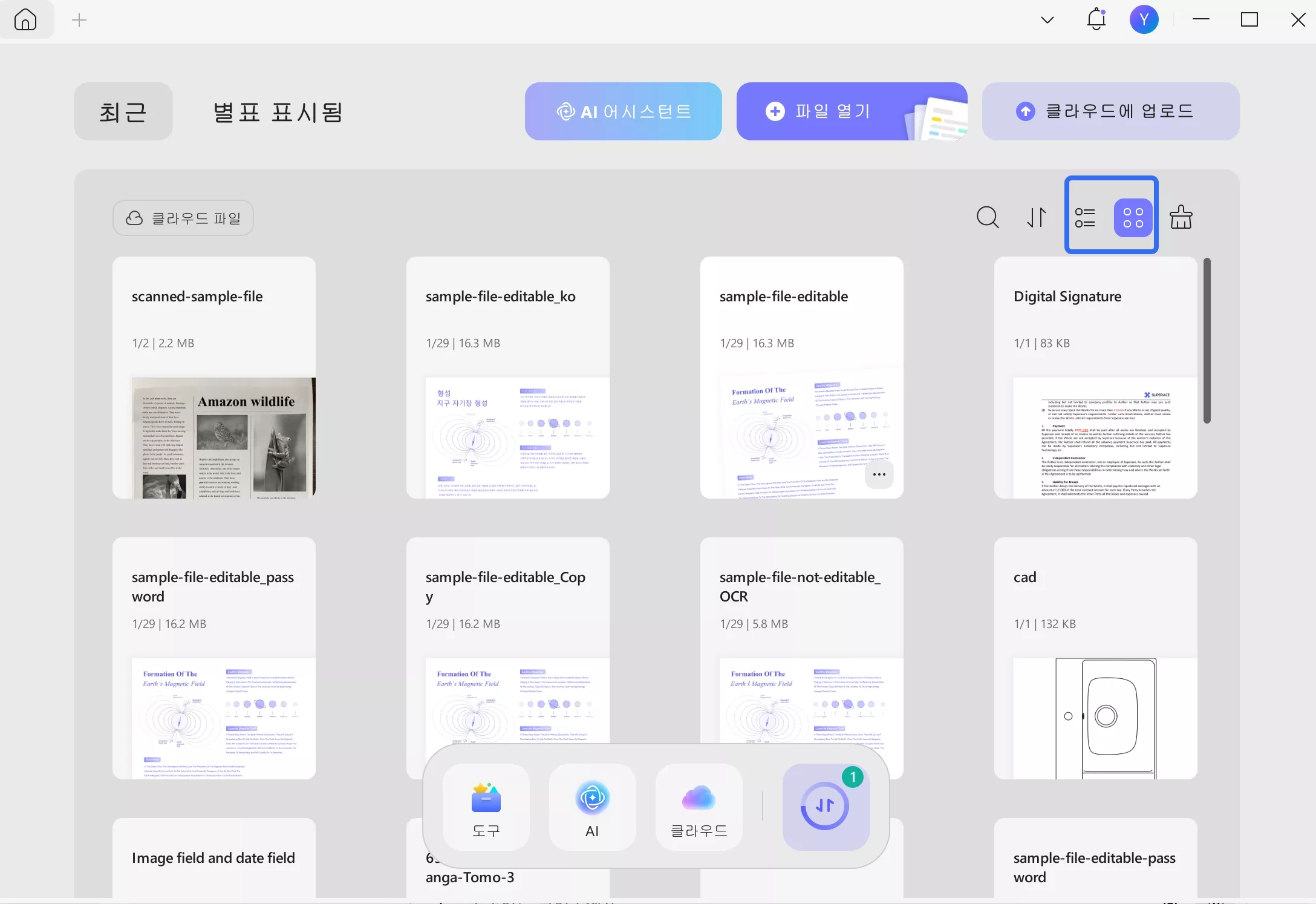Screen dimensions: 1316x904
Task: Click the '1/2 | 2.2 MB' info text
Action: tap(163, 343)
